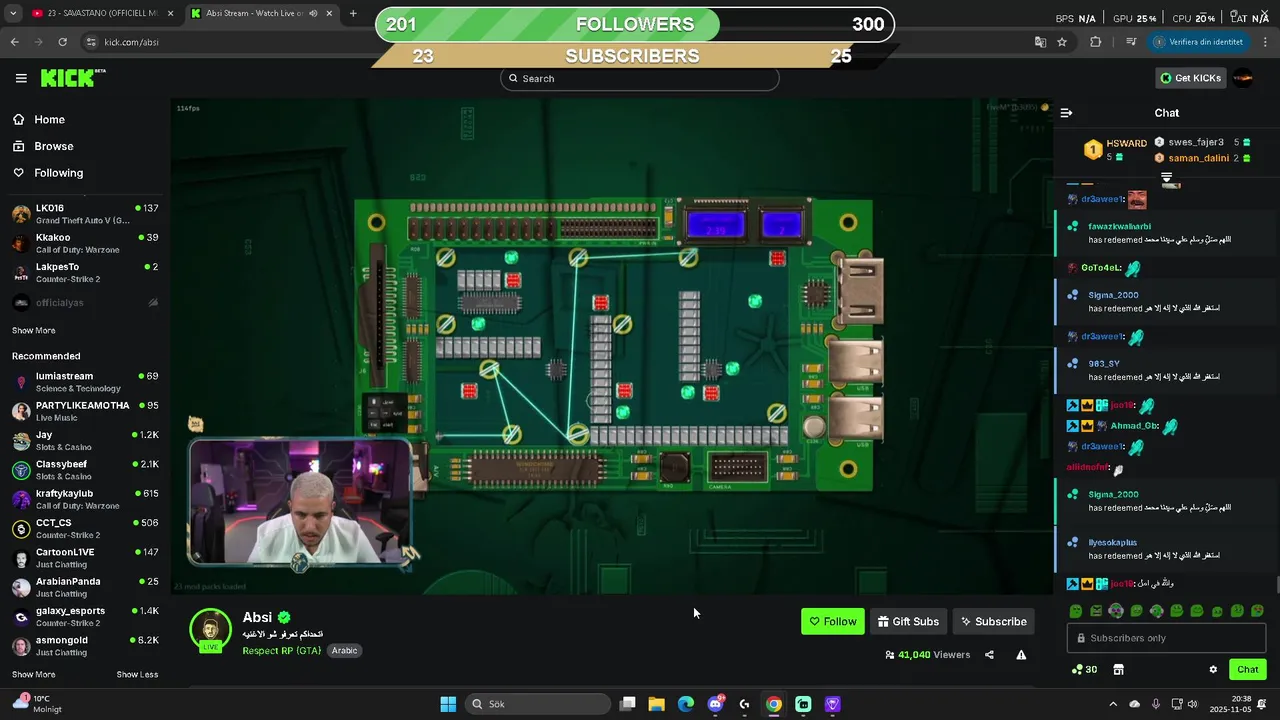
Task: Click the browser media control icon
Action: pyautogui.click(x=1131, y=42)
